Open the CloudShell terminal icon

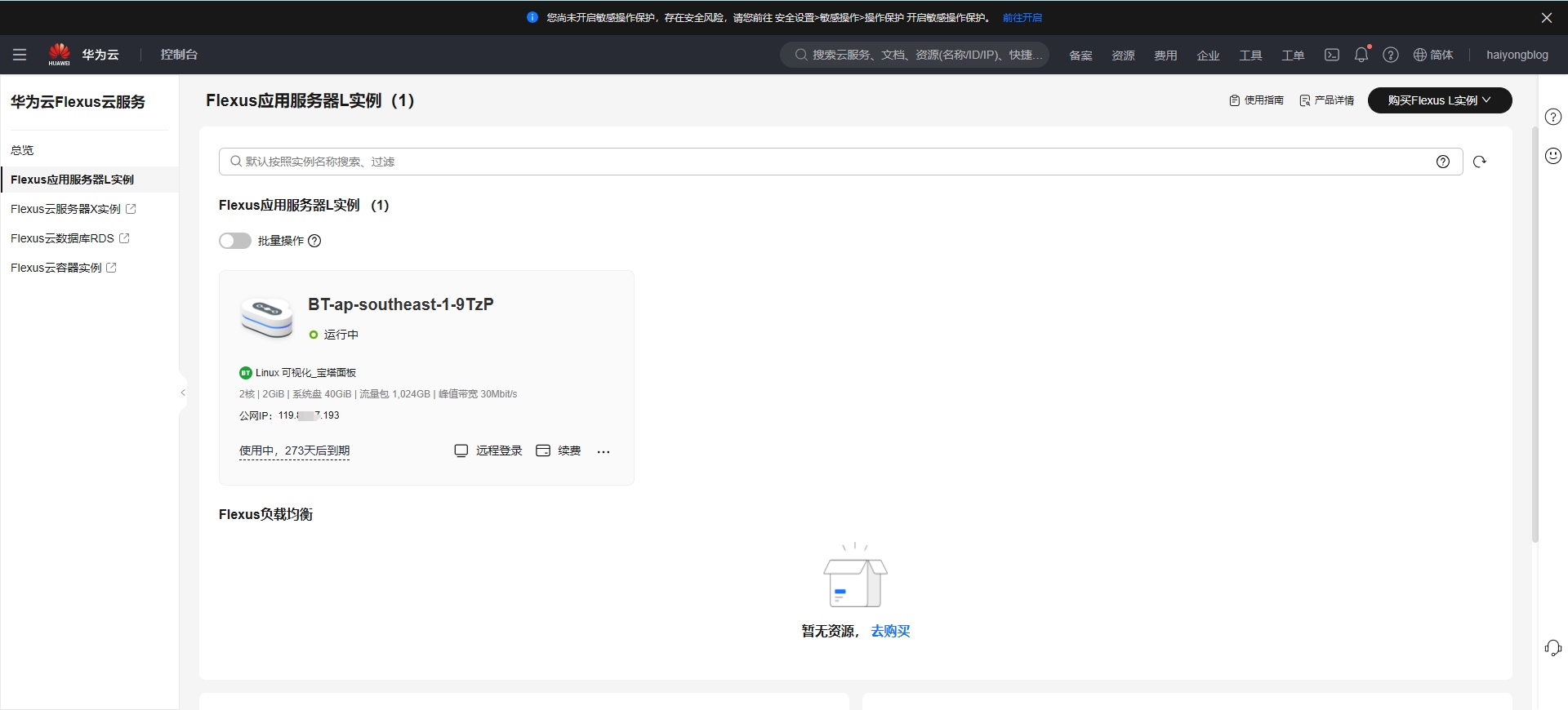pos(1332,55)
